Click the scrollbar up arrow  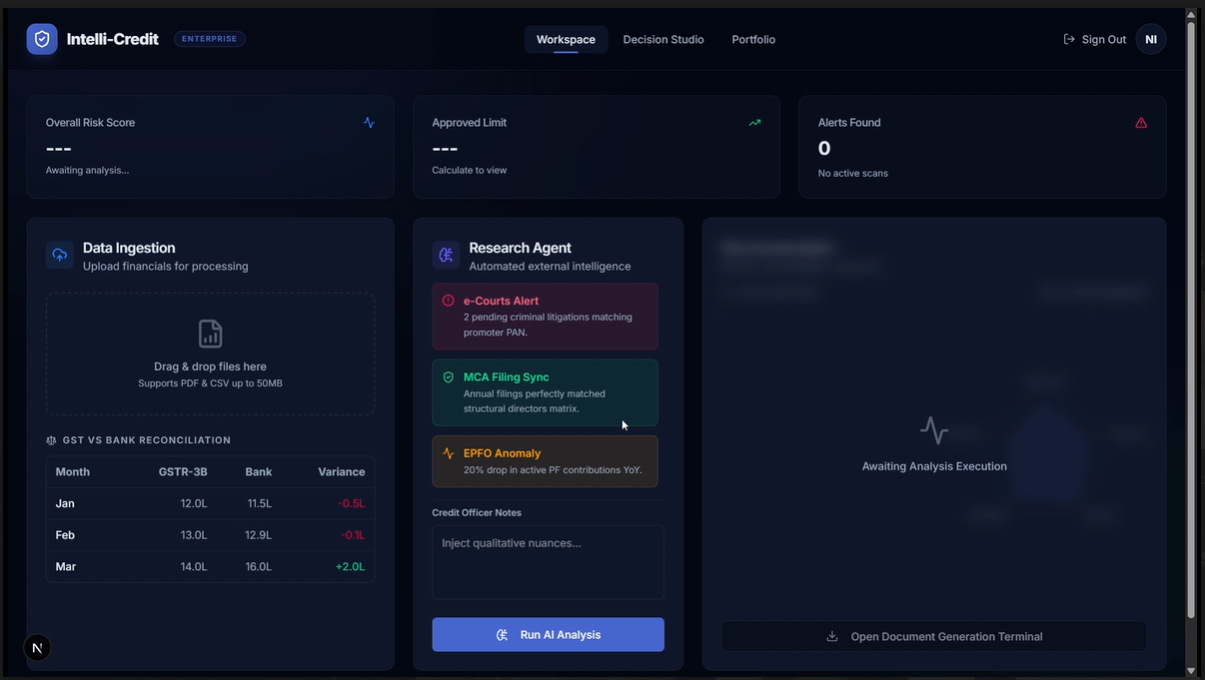pos(1191,14)
